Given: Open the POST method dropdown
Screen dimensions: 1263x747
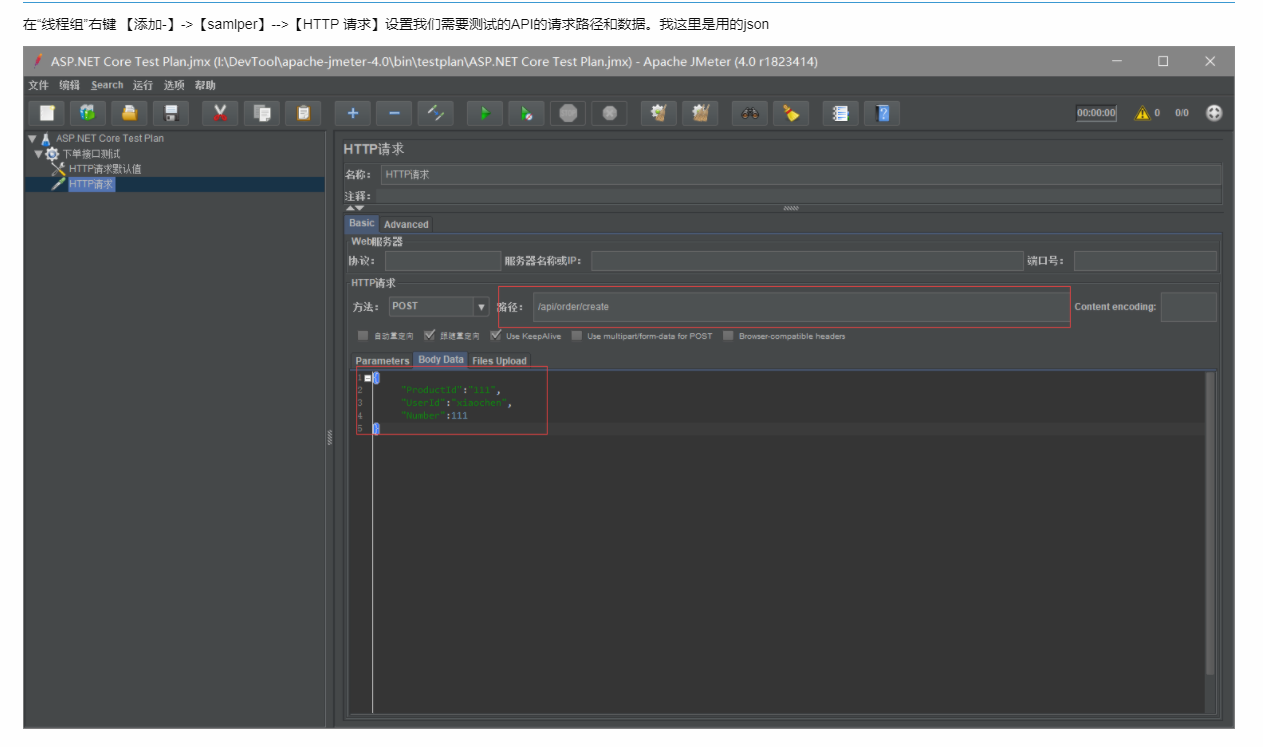Looking at the screenshot, I should click(x=481, y=307).
